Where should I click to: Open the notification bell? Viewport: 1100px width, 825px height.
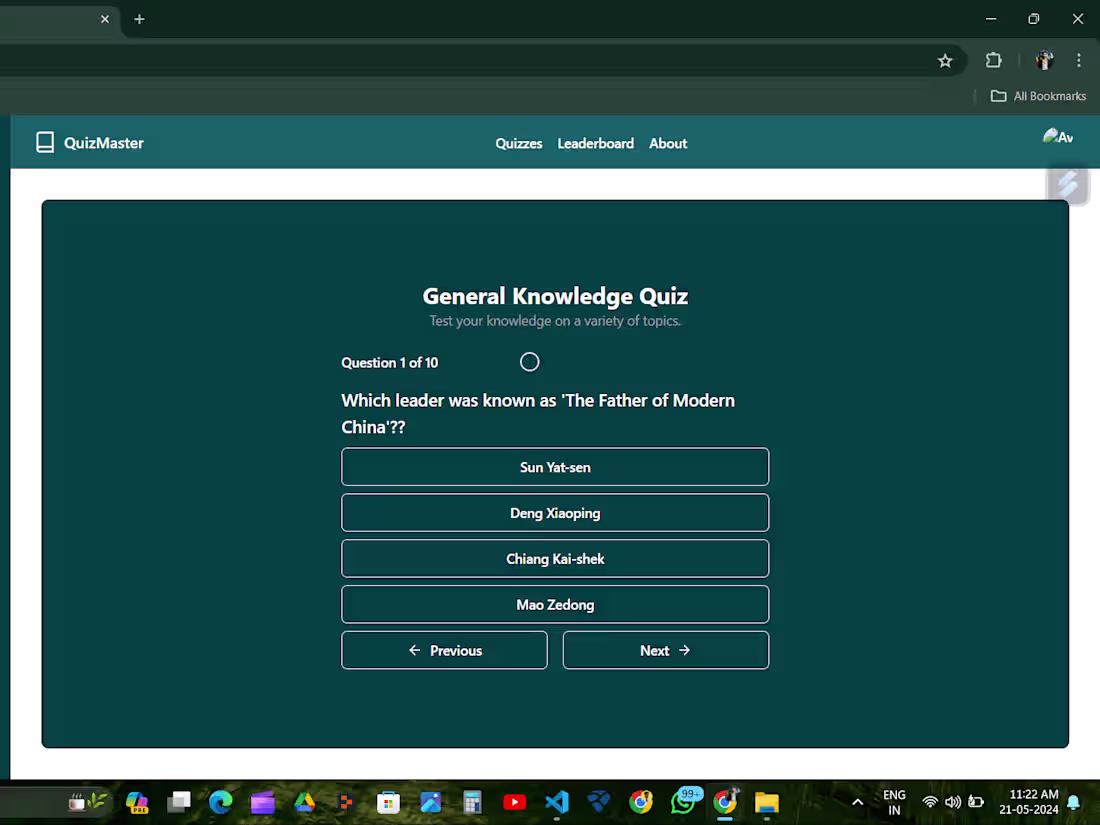click(1073, 802)
